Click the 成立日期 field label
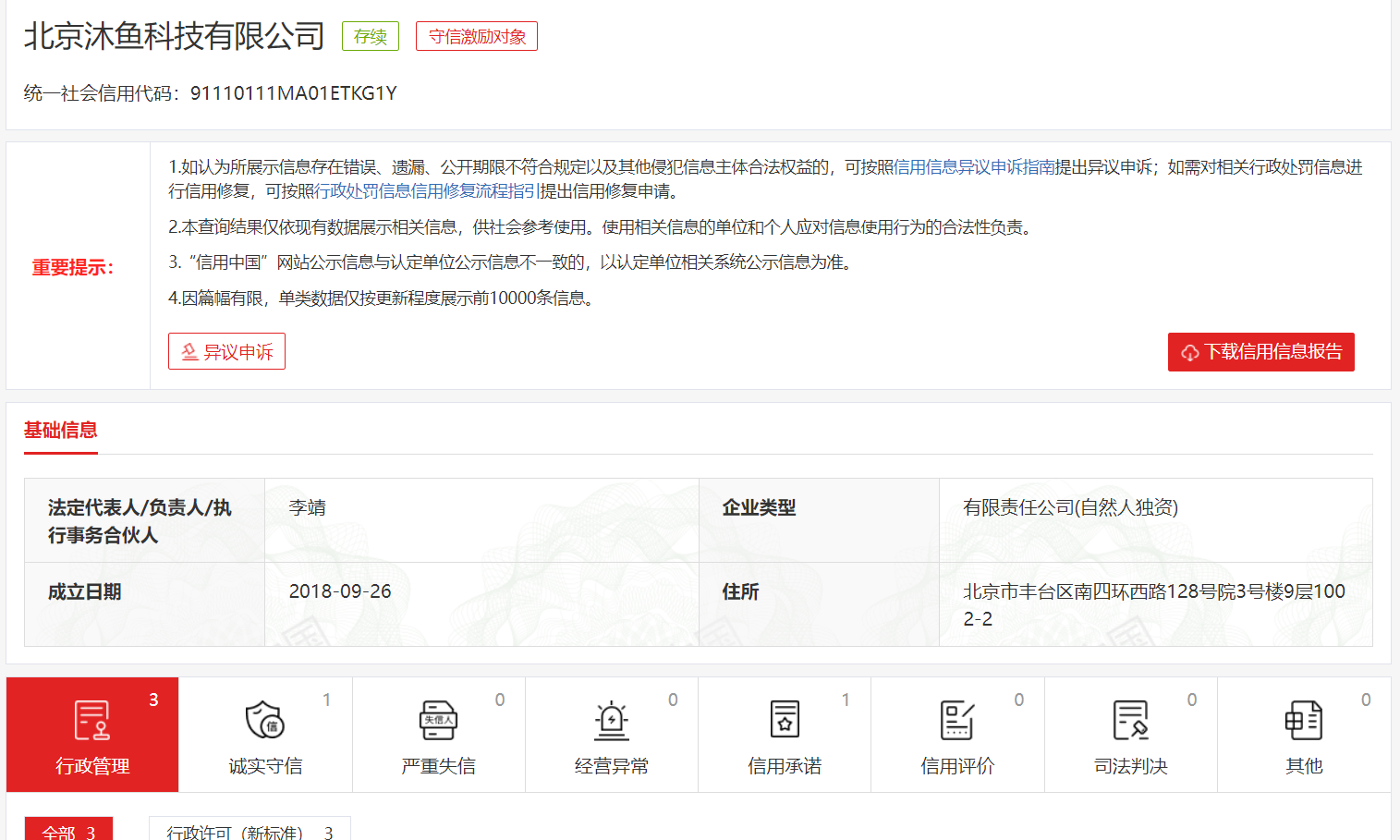This screenshot has height=840, width=1400. [x=85, y=591]
